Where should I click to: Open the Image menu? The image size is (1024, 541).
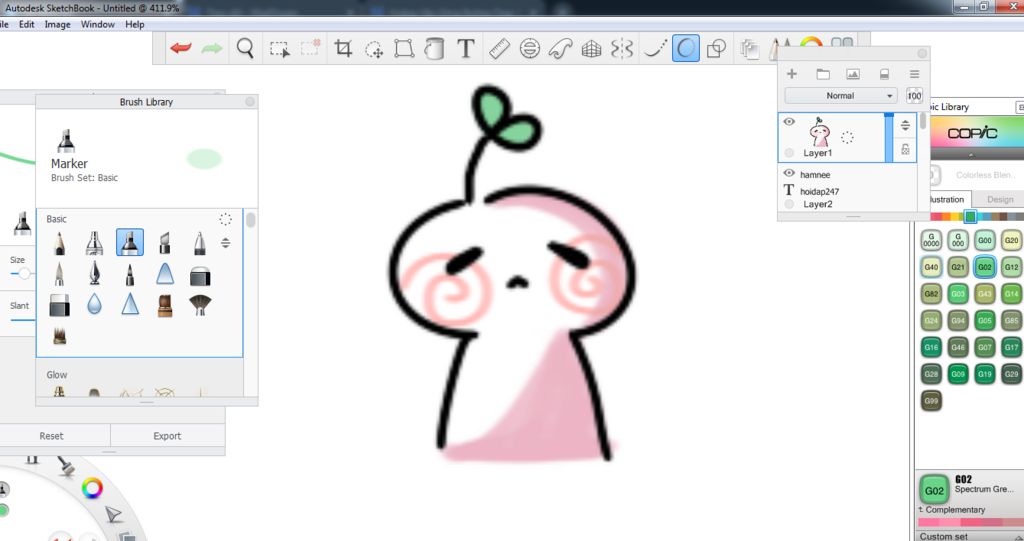pos(57,24)
